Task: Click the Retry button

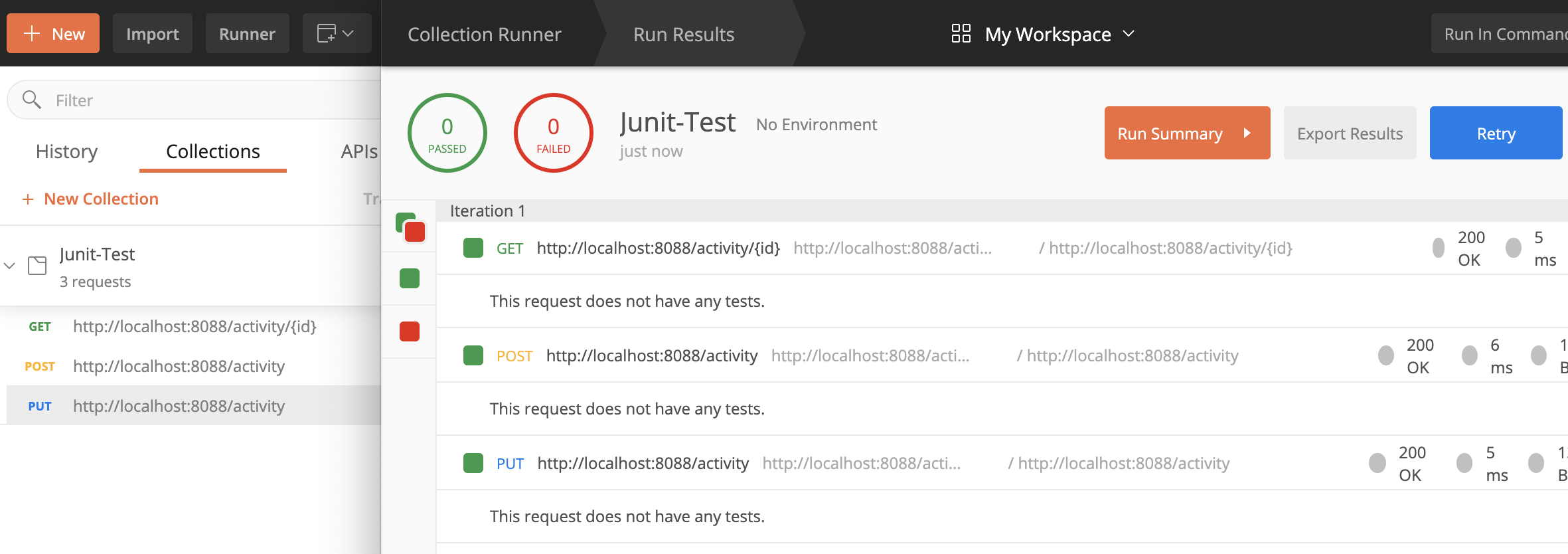Action: click(x=1496, y=133)
